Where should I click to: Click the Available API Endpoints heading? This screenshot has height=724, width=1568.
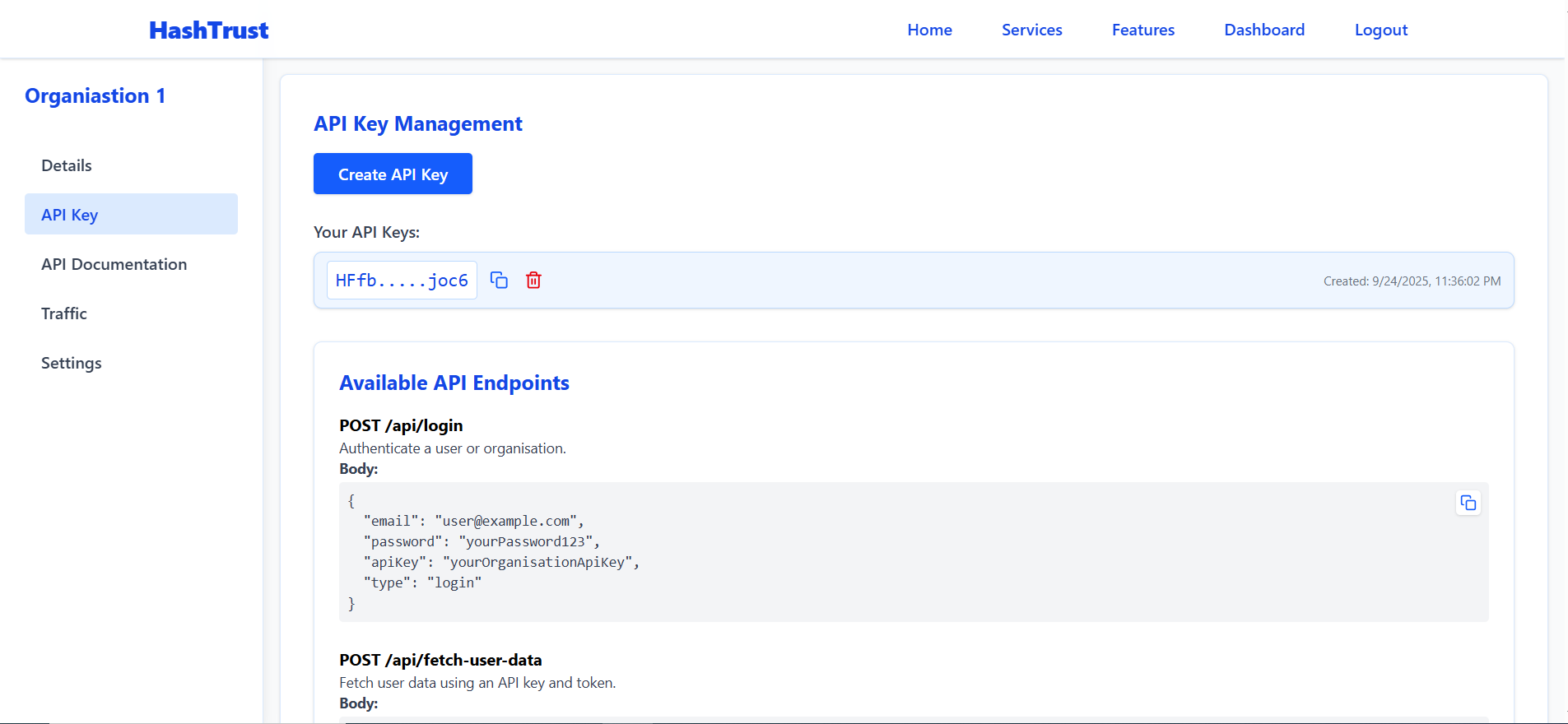pos(454,383)
